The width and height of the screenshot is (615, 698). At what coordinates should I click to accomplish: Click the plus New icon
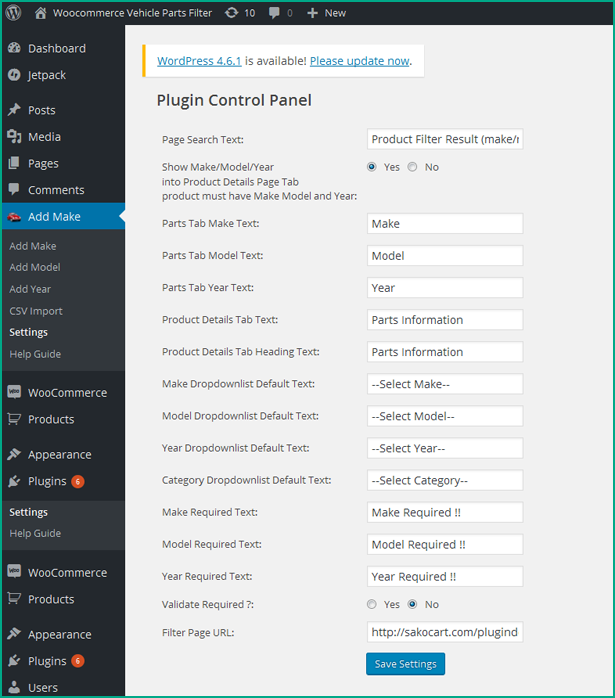tap(312, 13)
